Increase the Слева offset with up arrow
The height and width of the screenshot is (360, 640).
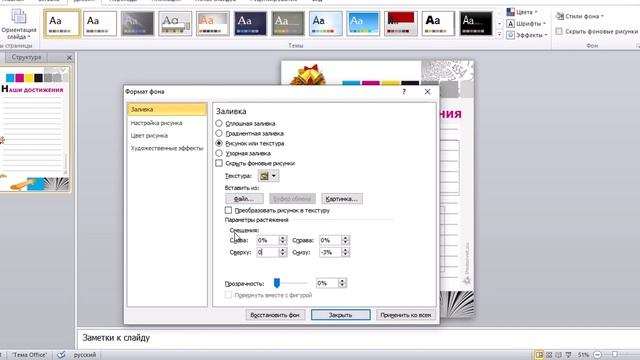pos(282,238)
